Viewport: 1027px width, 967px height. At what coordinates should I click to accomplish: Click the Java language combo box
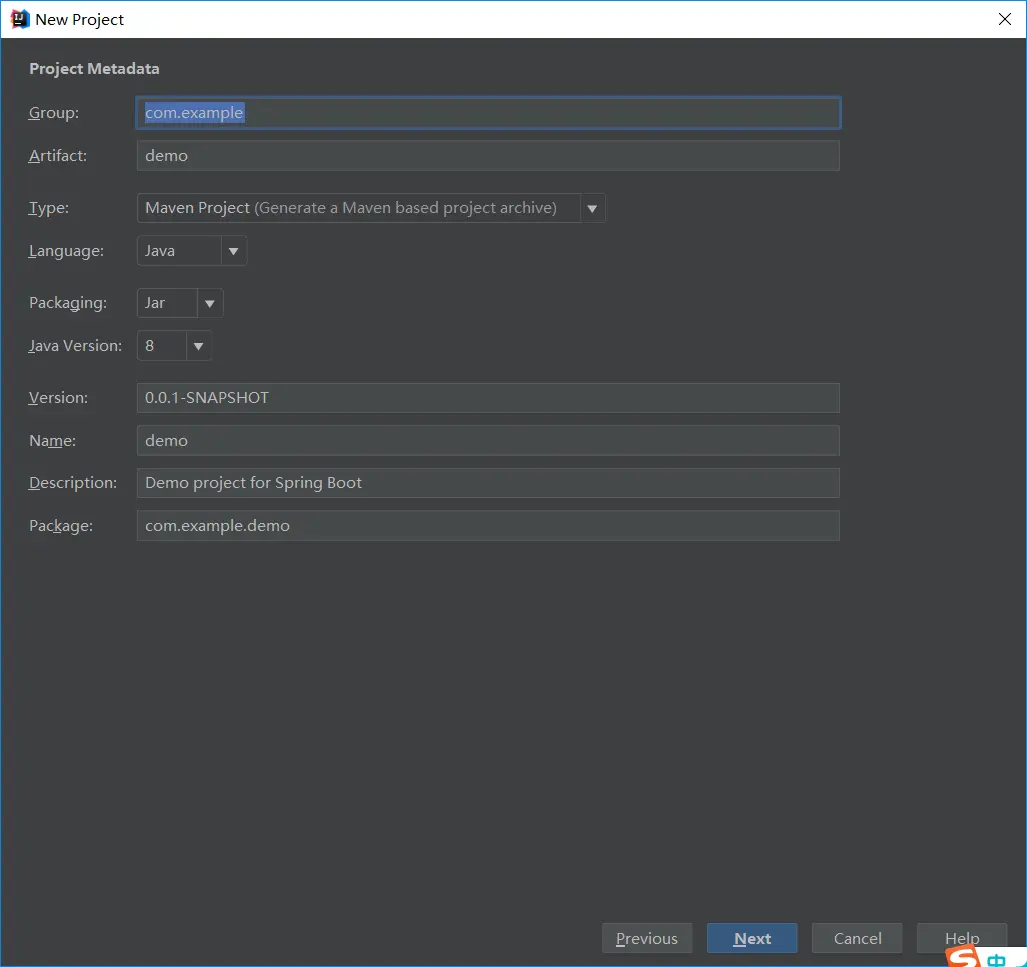[192, 251]
